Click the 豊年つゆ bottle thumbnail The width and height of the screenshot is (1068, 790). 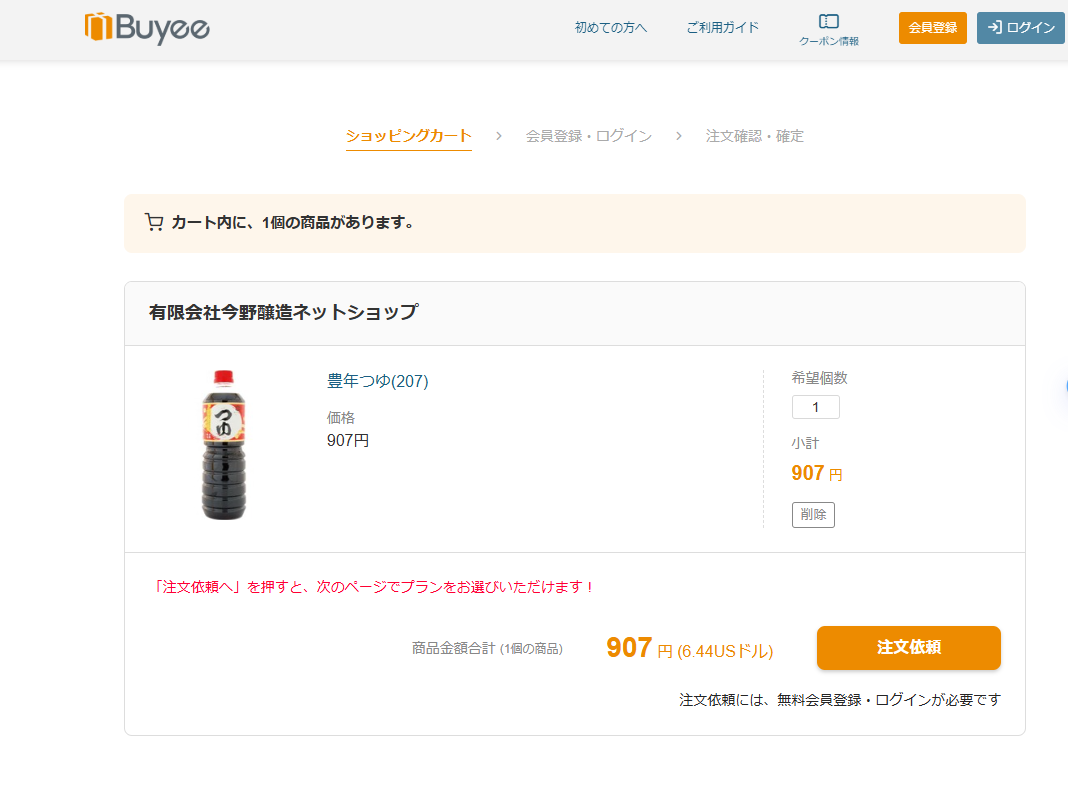[x=223, y=445]
